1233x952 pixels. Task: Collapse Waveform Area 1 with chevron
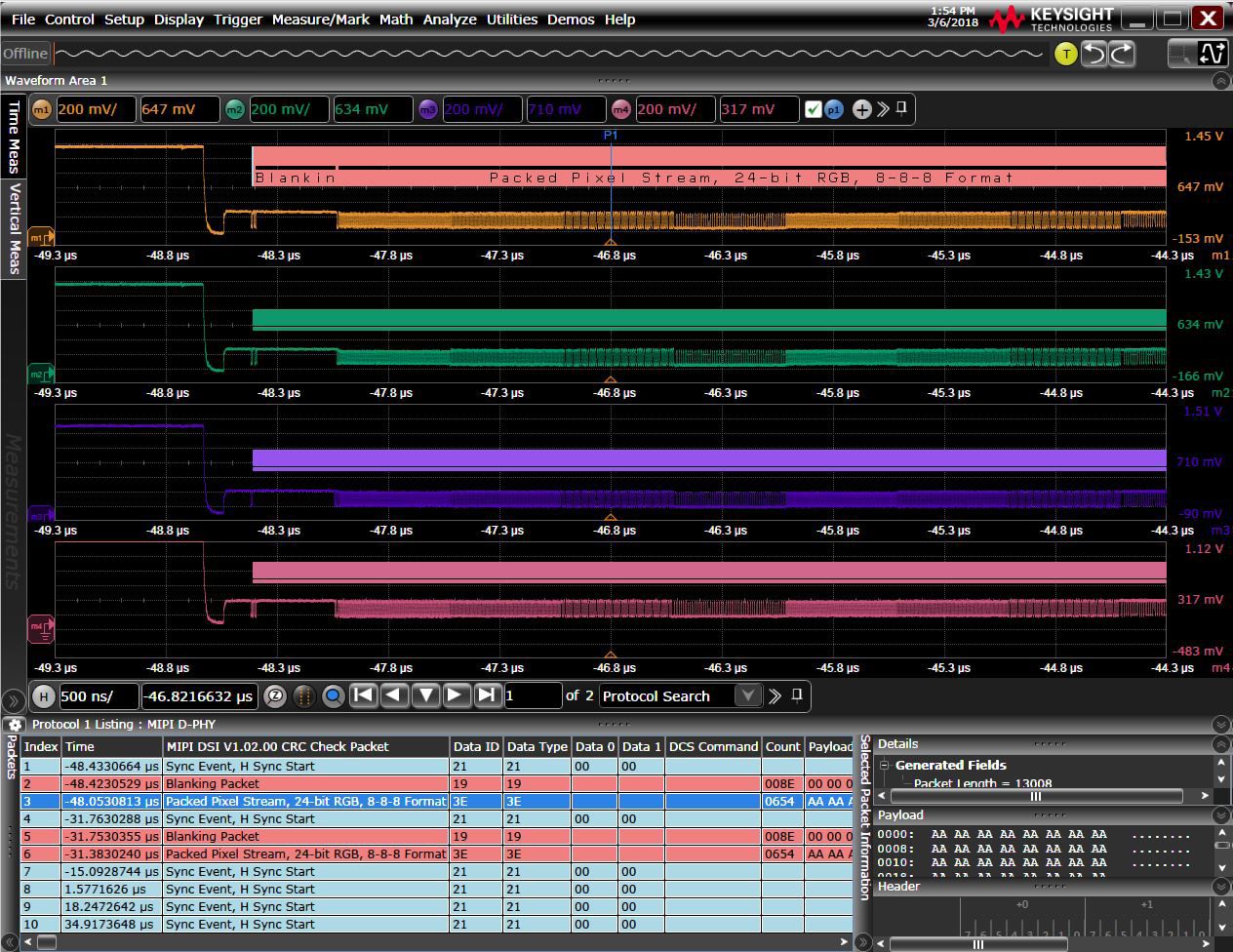[x=1220, y=81]
